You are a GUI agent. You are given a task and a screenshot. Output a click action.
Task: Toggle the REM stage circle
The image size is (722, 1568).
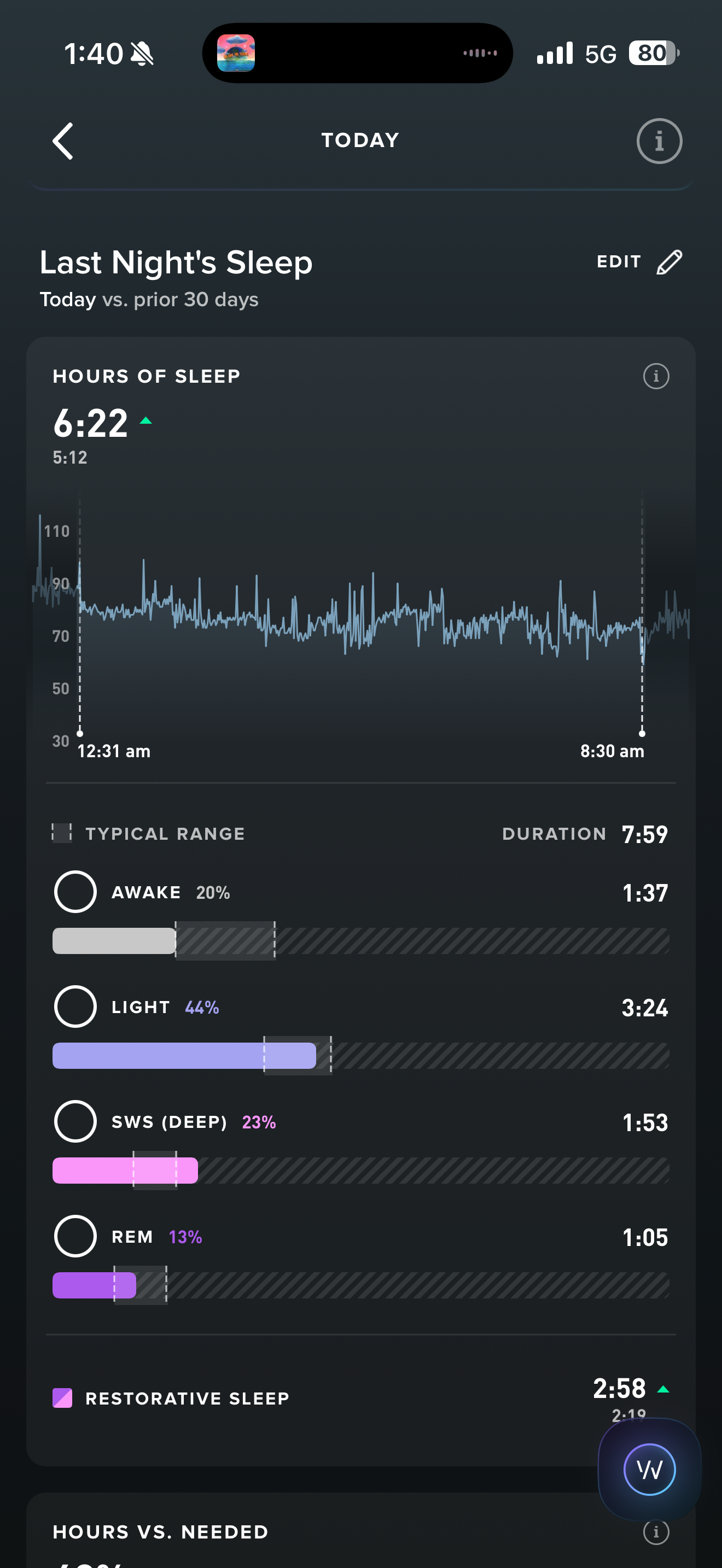coord(75,1236)
